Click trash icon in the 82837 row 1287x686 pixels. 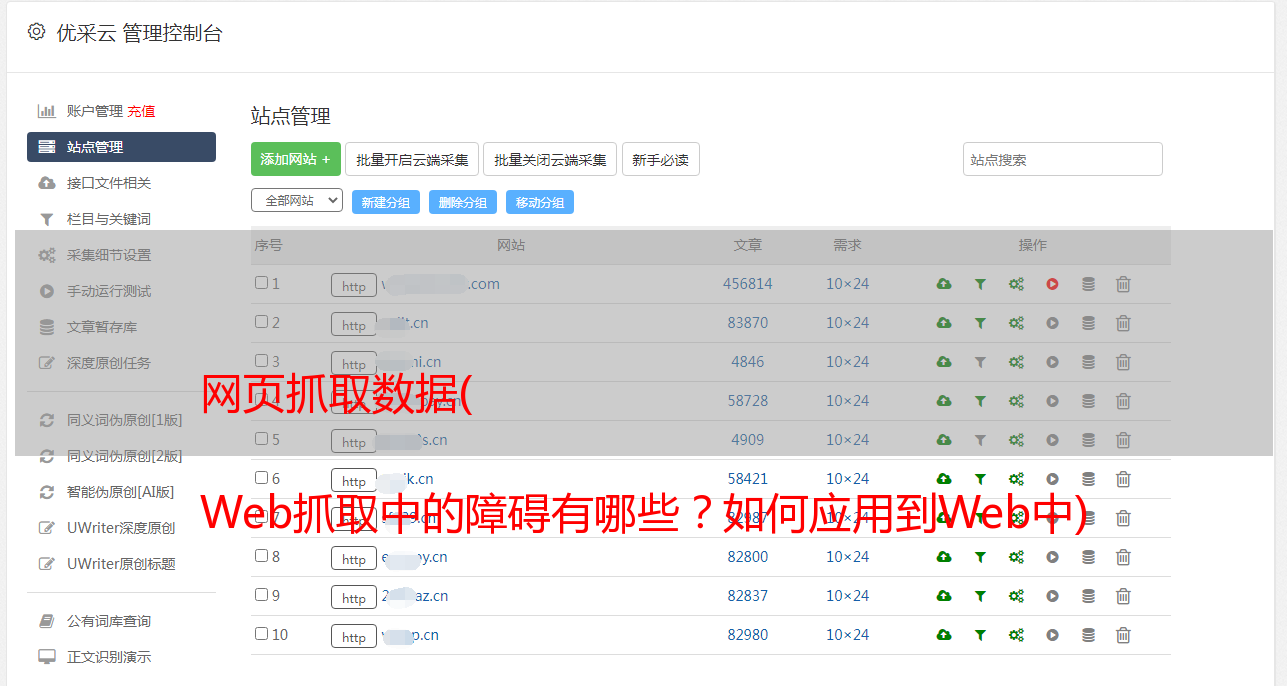[1123, 596]
